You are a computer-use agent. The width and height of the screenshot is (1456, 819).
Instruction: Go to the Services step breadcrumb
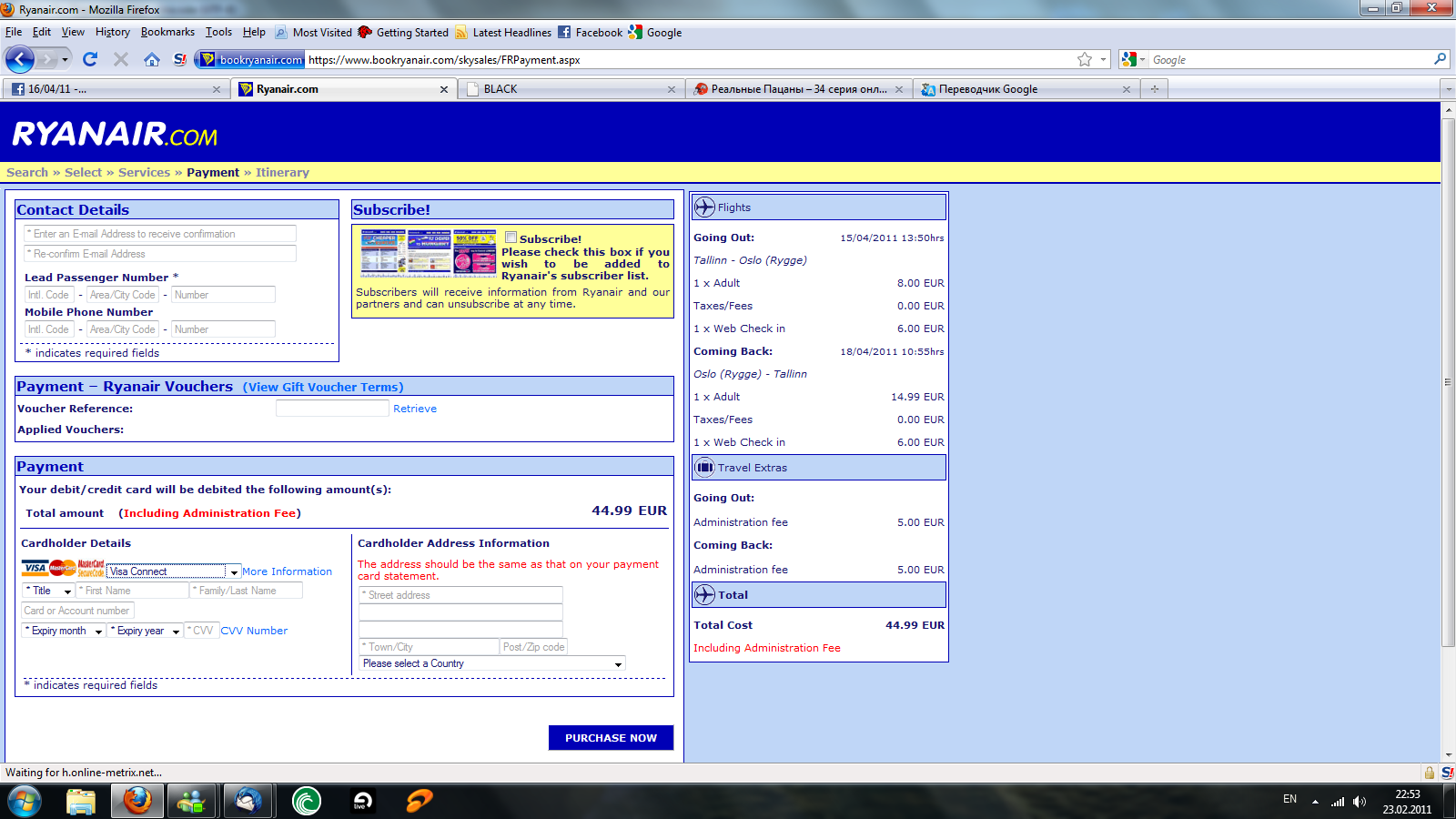tap(144, 172)
